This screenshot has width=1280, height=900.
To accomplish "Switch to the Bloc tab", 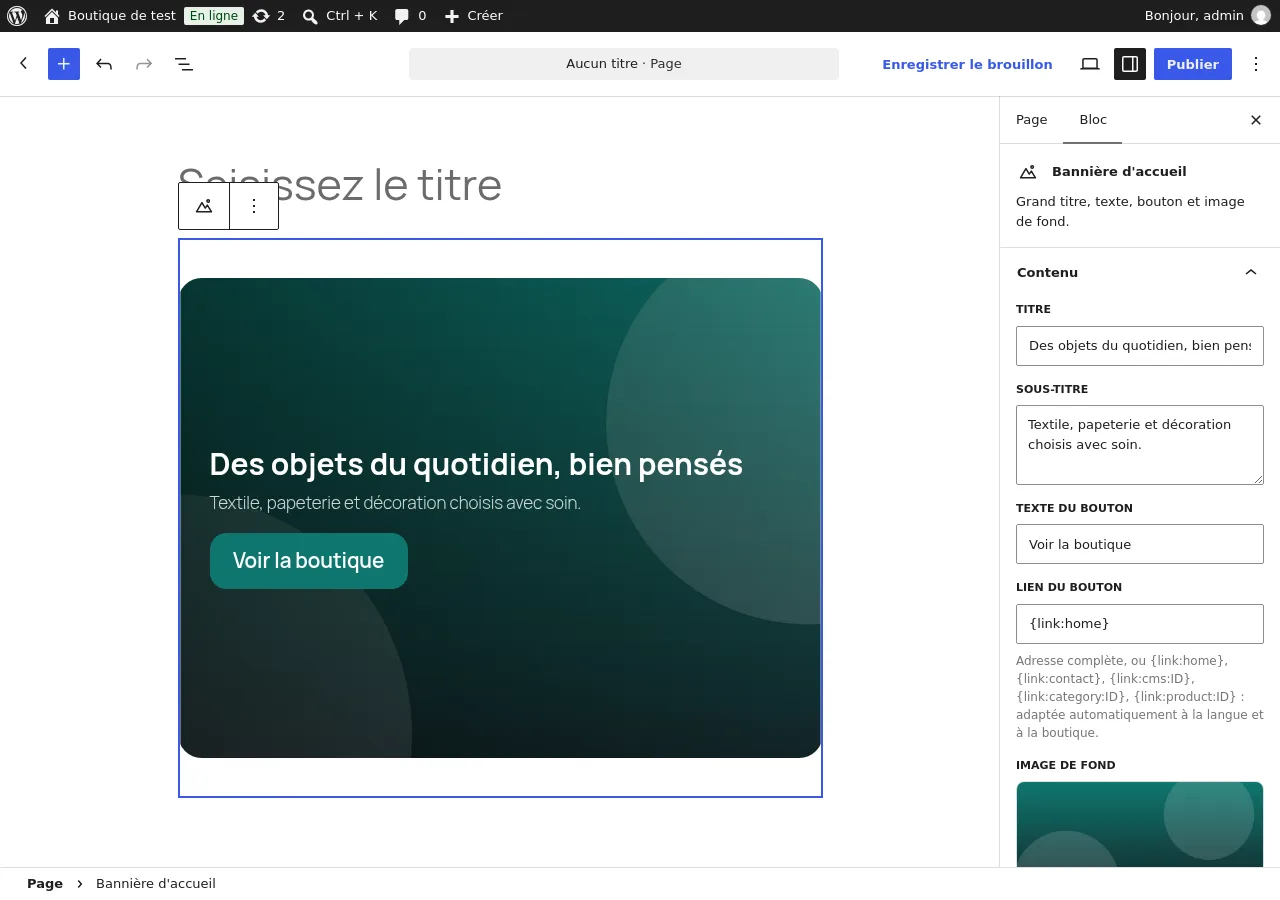I will click(x=1093, y=120).
